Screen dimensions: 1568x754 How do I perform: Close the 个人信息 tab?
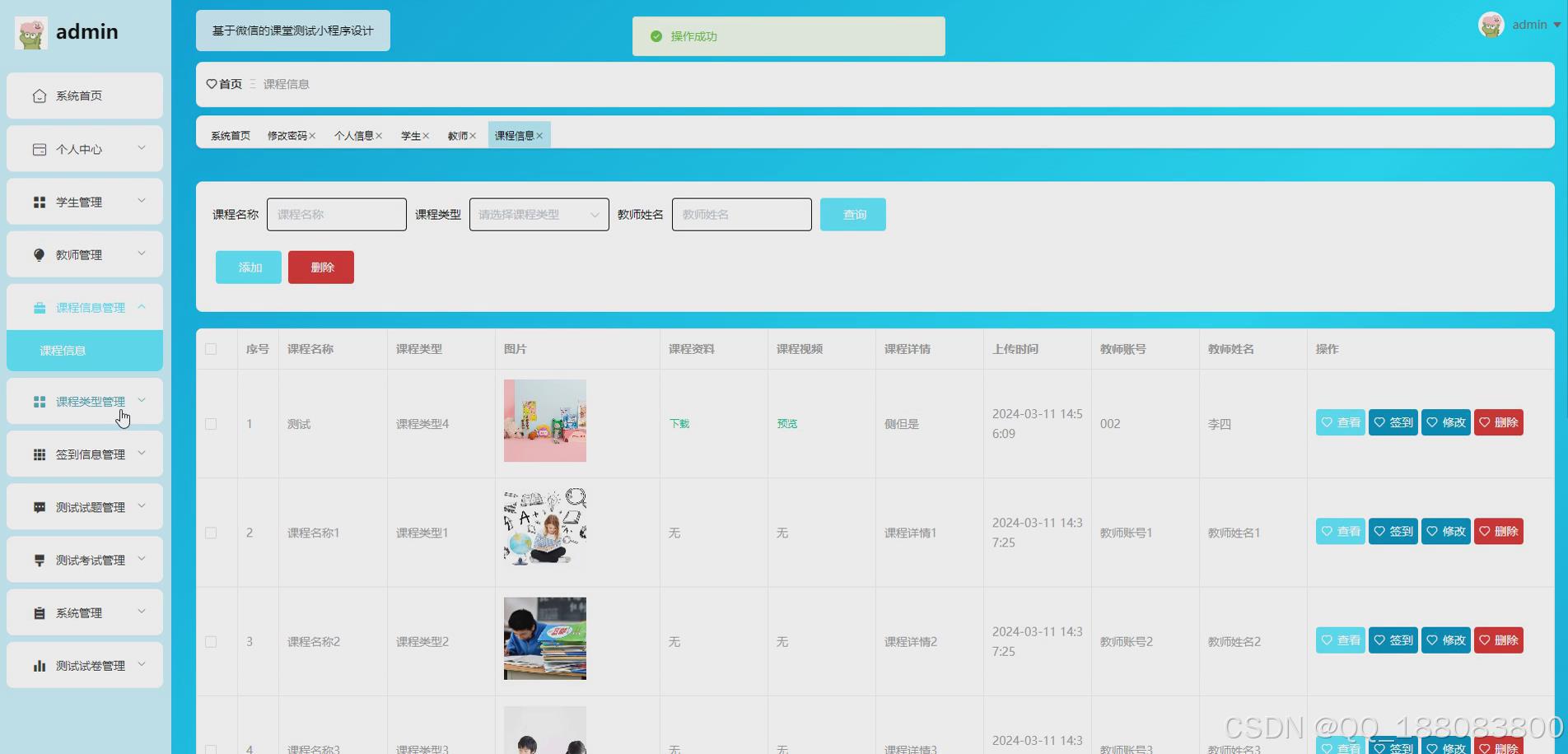click(x=379, y=136)
